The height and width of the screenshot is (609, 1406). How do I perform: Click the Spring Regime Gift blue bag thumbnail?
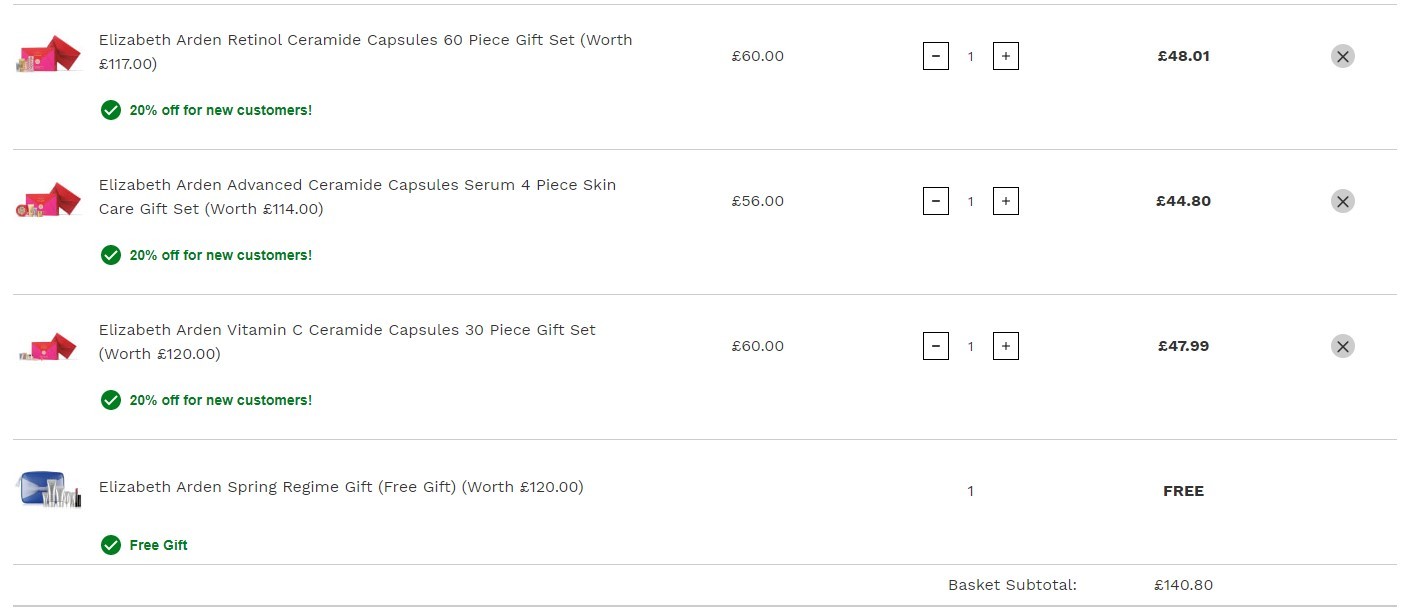(48, 490)
